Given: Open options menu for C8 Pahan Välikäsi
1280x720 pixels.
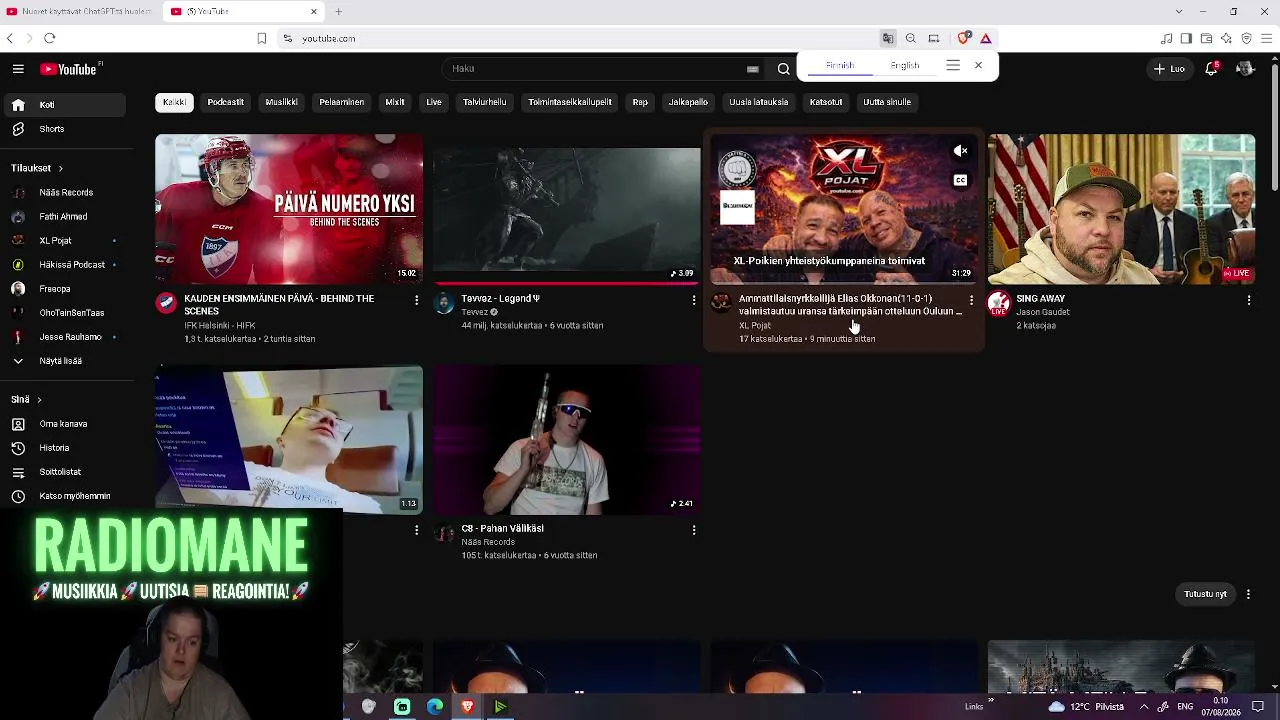Looking at the screenshot, I should 694,529.
